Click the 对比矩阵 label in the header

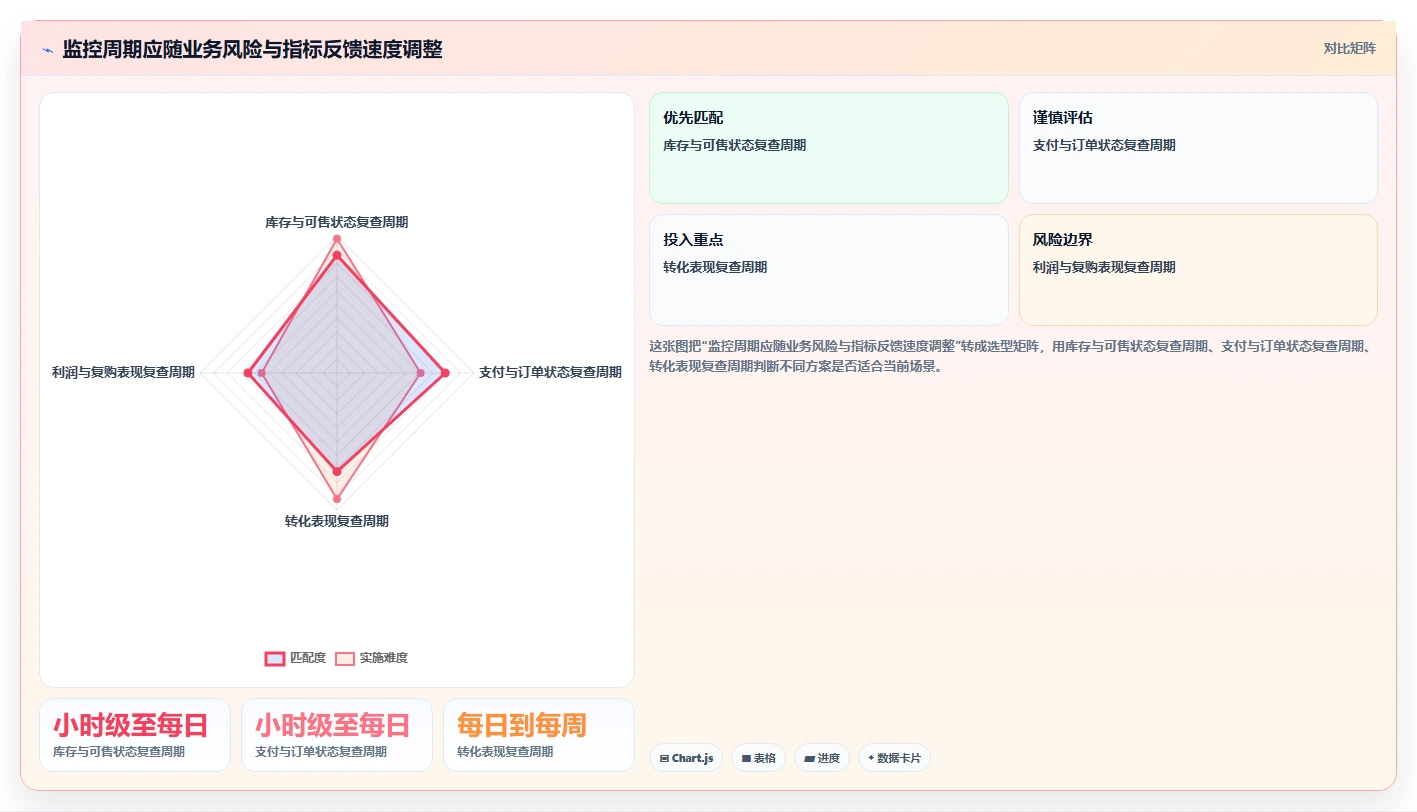coord(1349,48)
